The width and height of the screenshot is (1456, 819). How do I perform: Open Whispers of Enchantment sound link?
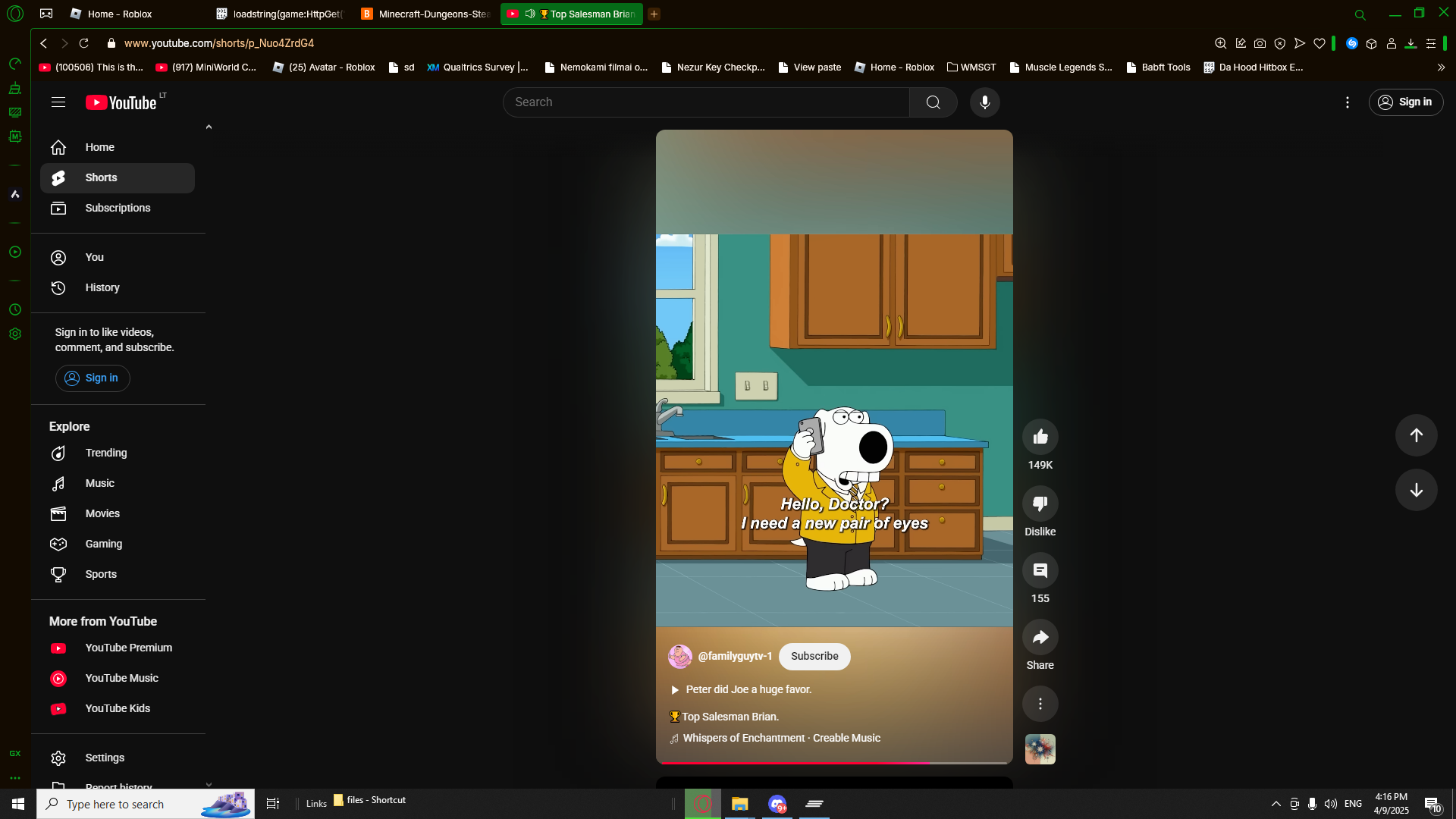point(781,739)
